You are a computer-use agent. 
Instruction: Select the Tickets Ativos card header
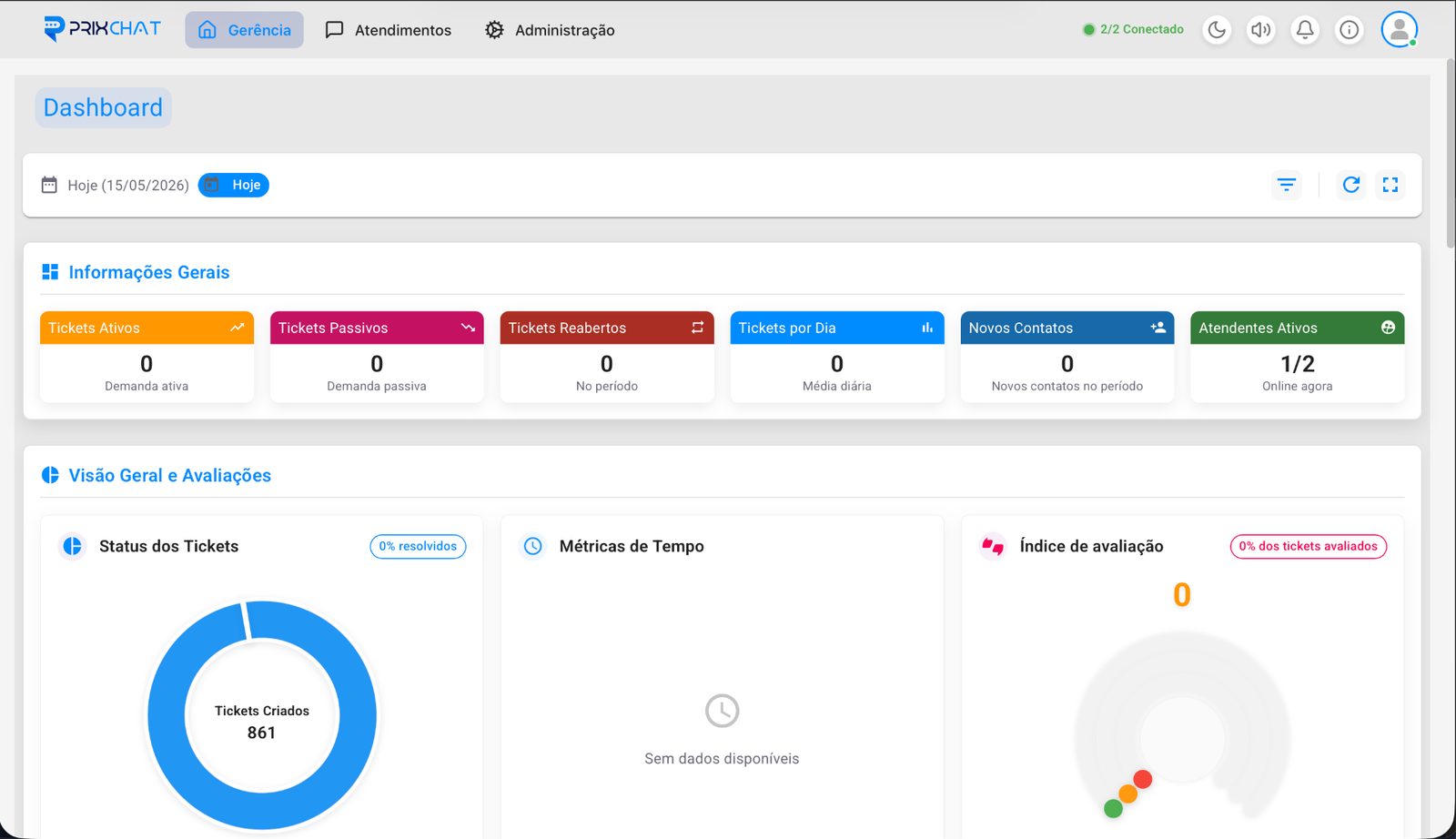147,328
